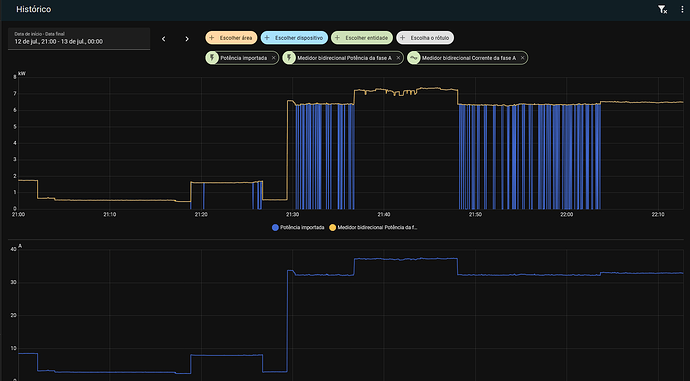Open the three-dot overflow menu
Screen dimensions: 690x381
coord(682,9)
